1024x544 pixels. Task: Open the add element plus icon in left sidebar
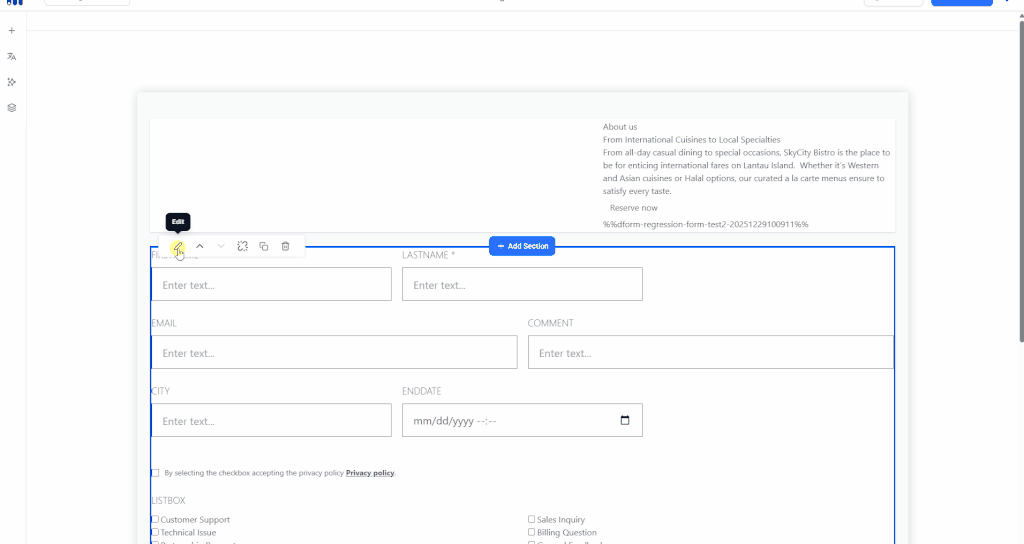12,31
